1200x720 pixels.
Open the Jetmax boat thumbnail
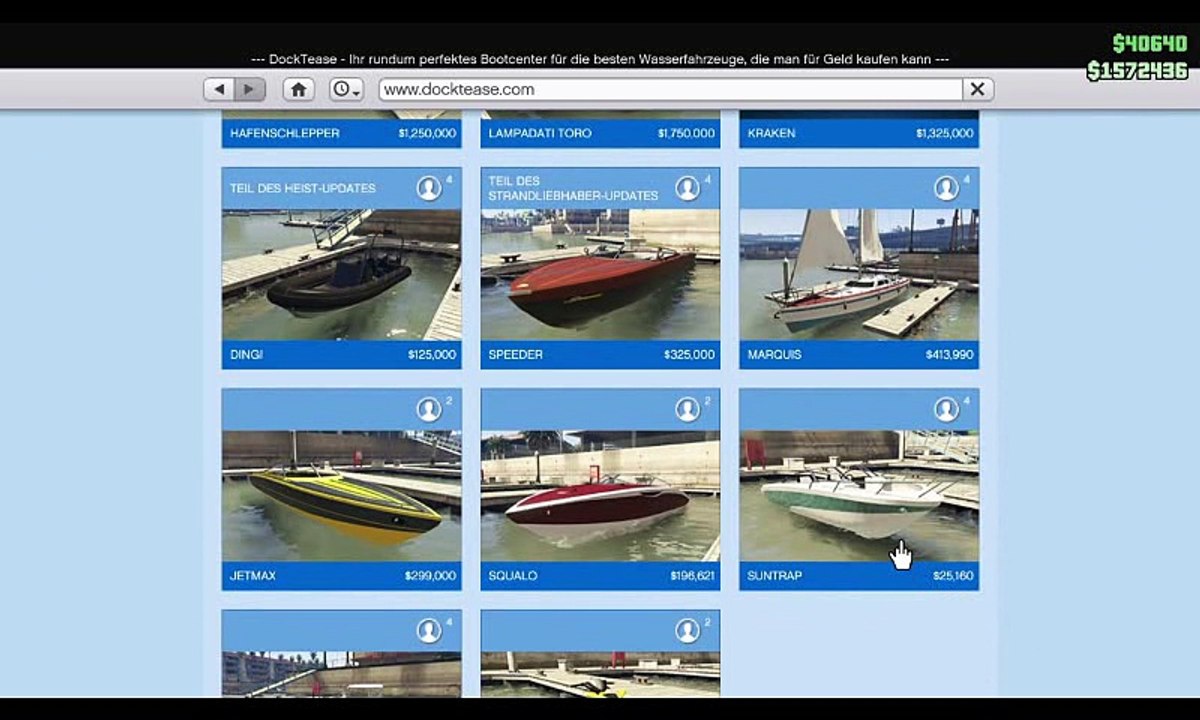point(341,496)
